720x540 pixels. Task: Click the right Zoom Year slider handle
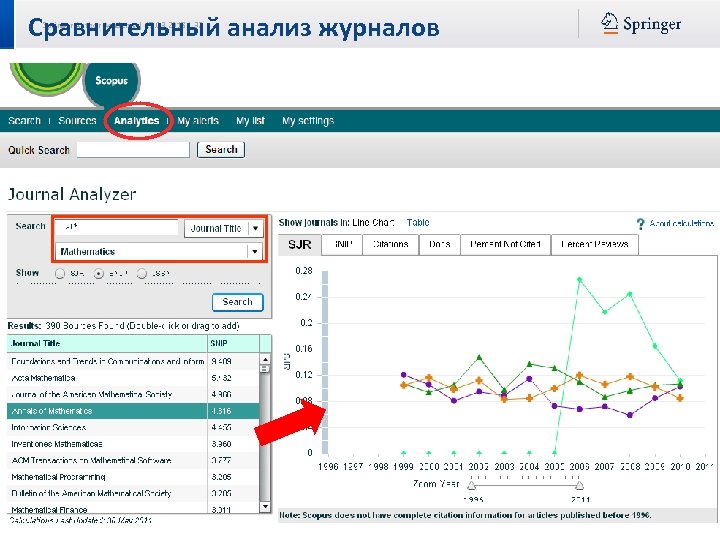579,485
